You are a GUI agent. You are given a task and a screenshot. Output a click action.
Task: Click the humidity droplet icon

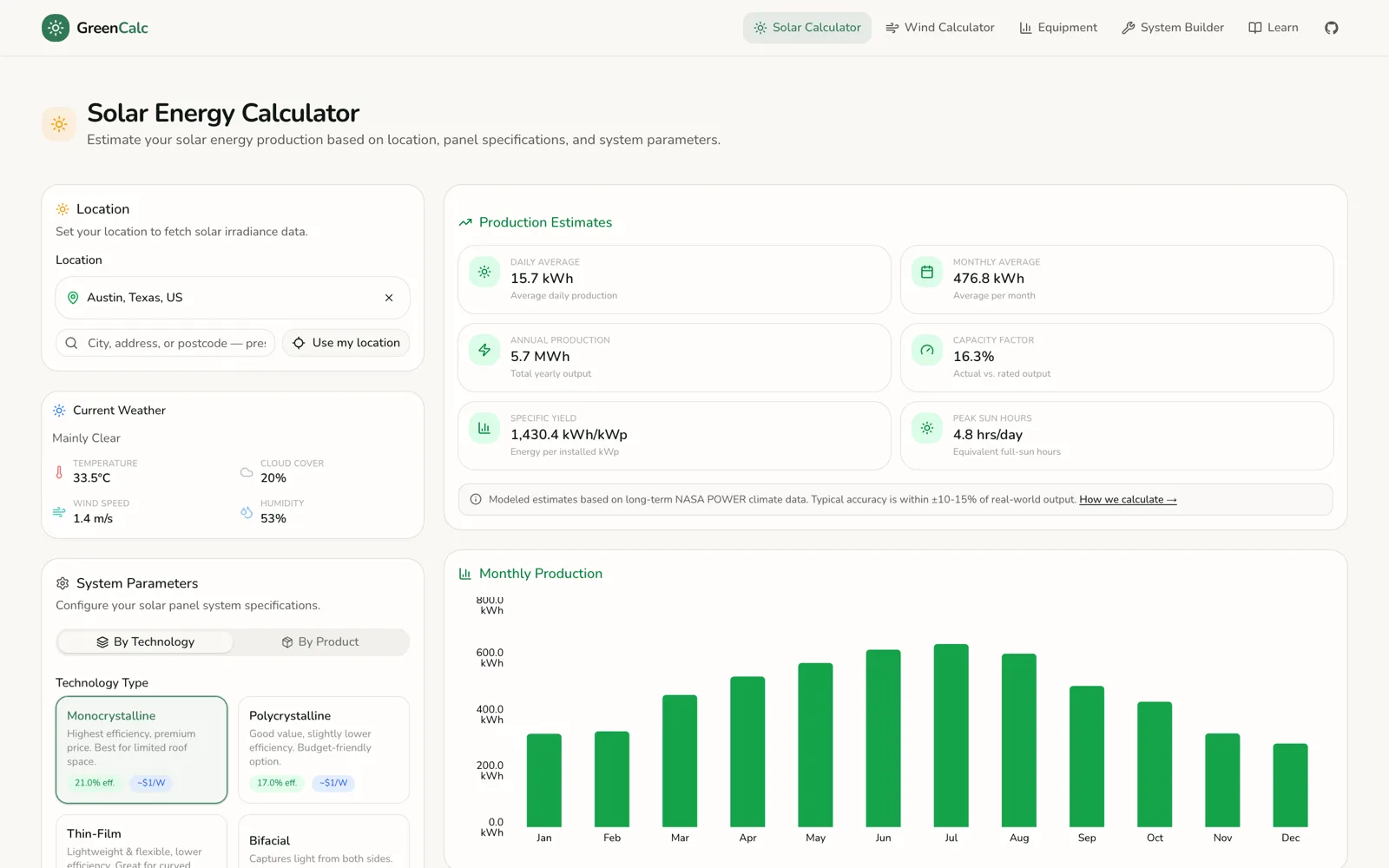point(247,512)
